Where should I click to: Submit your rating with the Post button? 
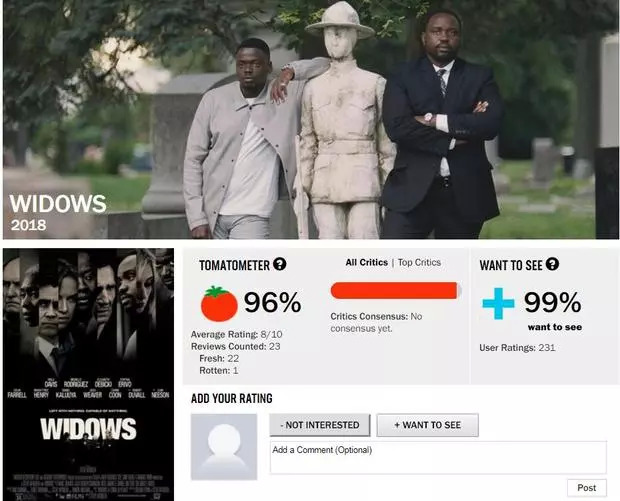(587, 488)
